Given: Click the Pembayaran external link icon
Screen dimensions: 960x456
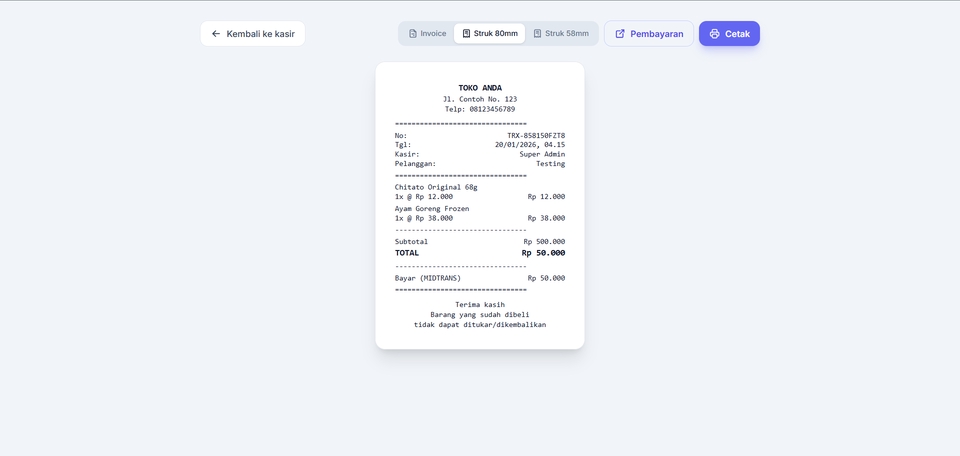Looking at the screenshot, I should [x=620, y=34].
